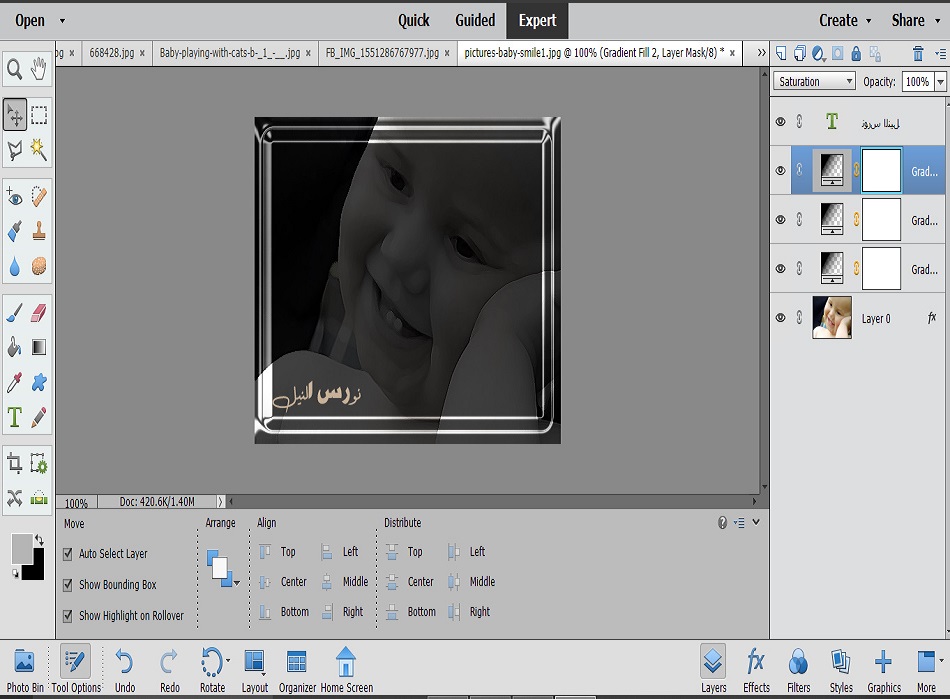The width and height of the screenshot is (950, 699).
Task: Select the Hand tool
Action: pyautogui.click(x=39, y=69)
